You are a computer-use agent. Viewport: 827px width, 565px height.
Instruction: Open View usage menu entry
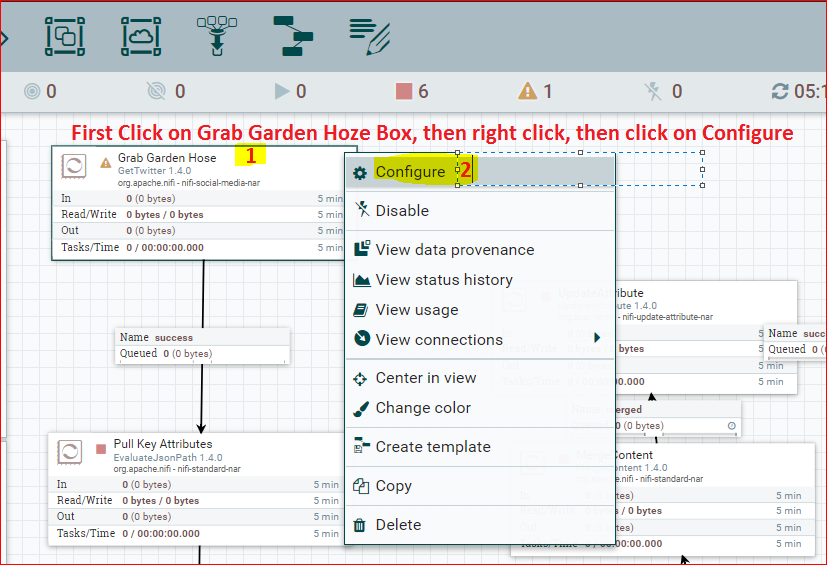pos(480,310)
